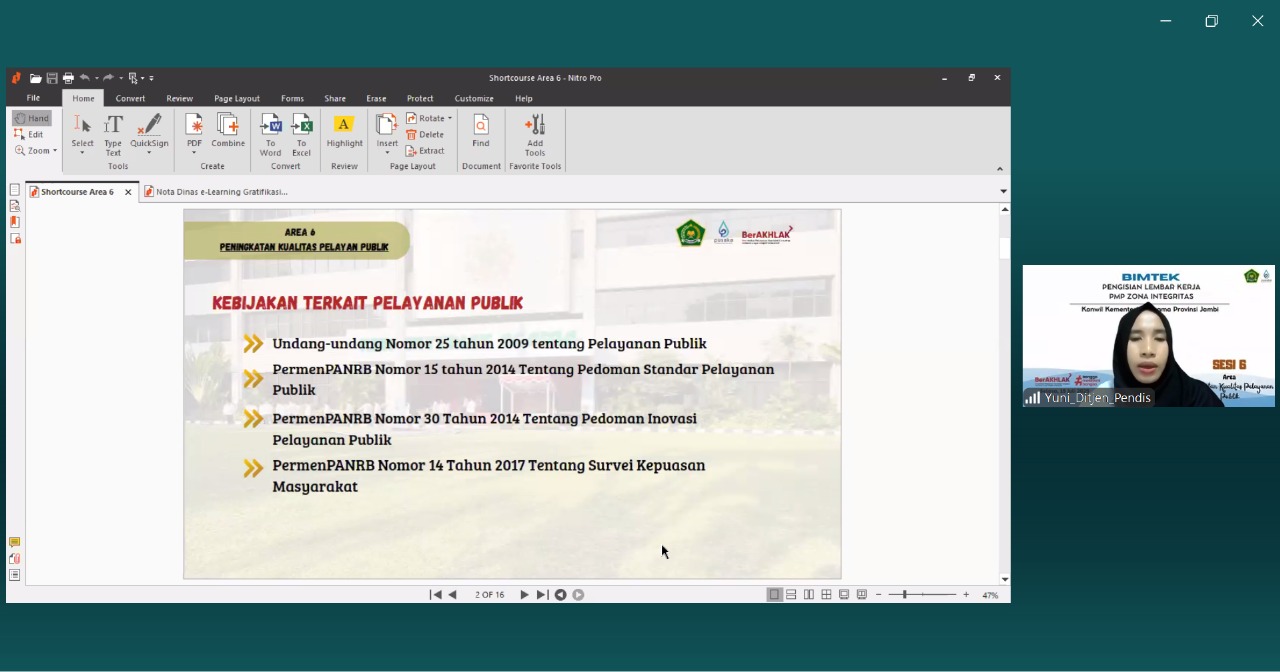Screen dimensions: 1280x672
Task: Enable the Hand tool
Action: 32,118
